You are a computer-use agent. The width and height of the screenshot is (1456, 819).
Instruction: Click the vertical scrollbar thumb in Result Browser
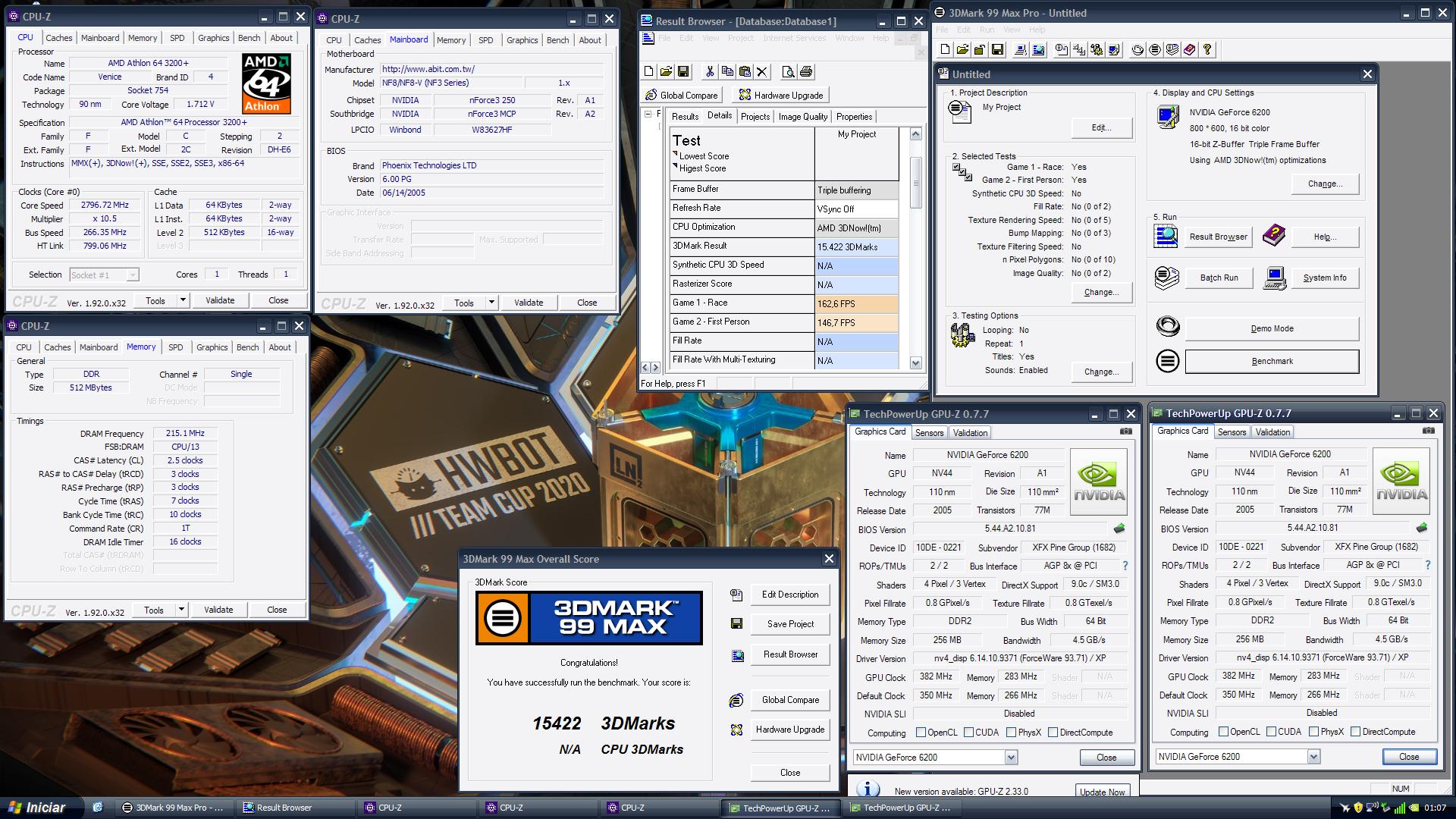[x=915, y=182]
